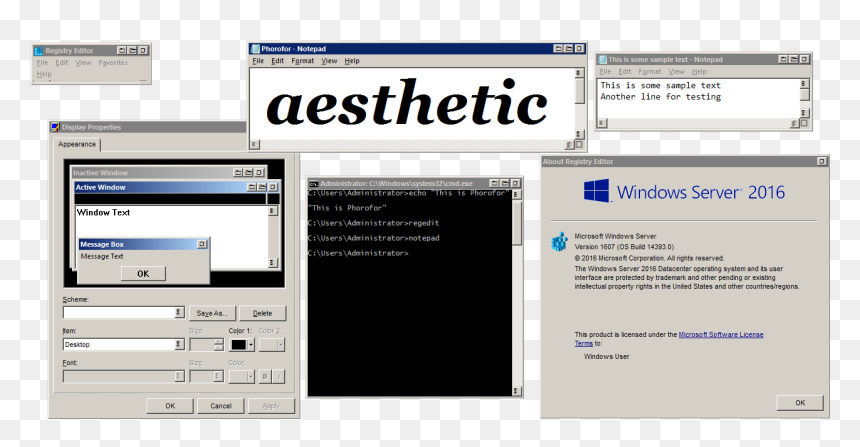This screenshot has width=860, height=447.
Task: Click OK in Display Properties
Action: coord(170,406)
